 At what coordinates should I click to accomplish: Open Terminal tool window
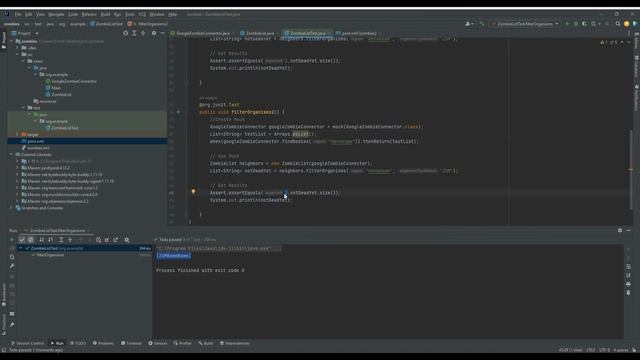[x=131, y=343]
